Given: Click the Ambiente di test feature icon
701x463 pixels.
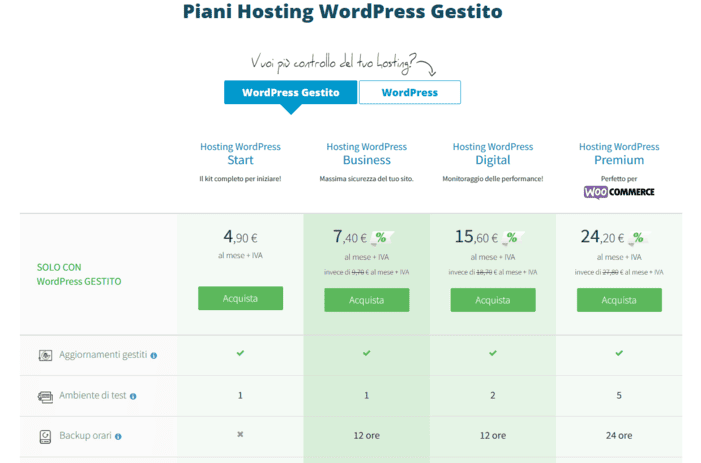Looking at the screenshot, I should 45,396.
